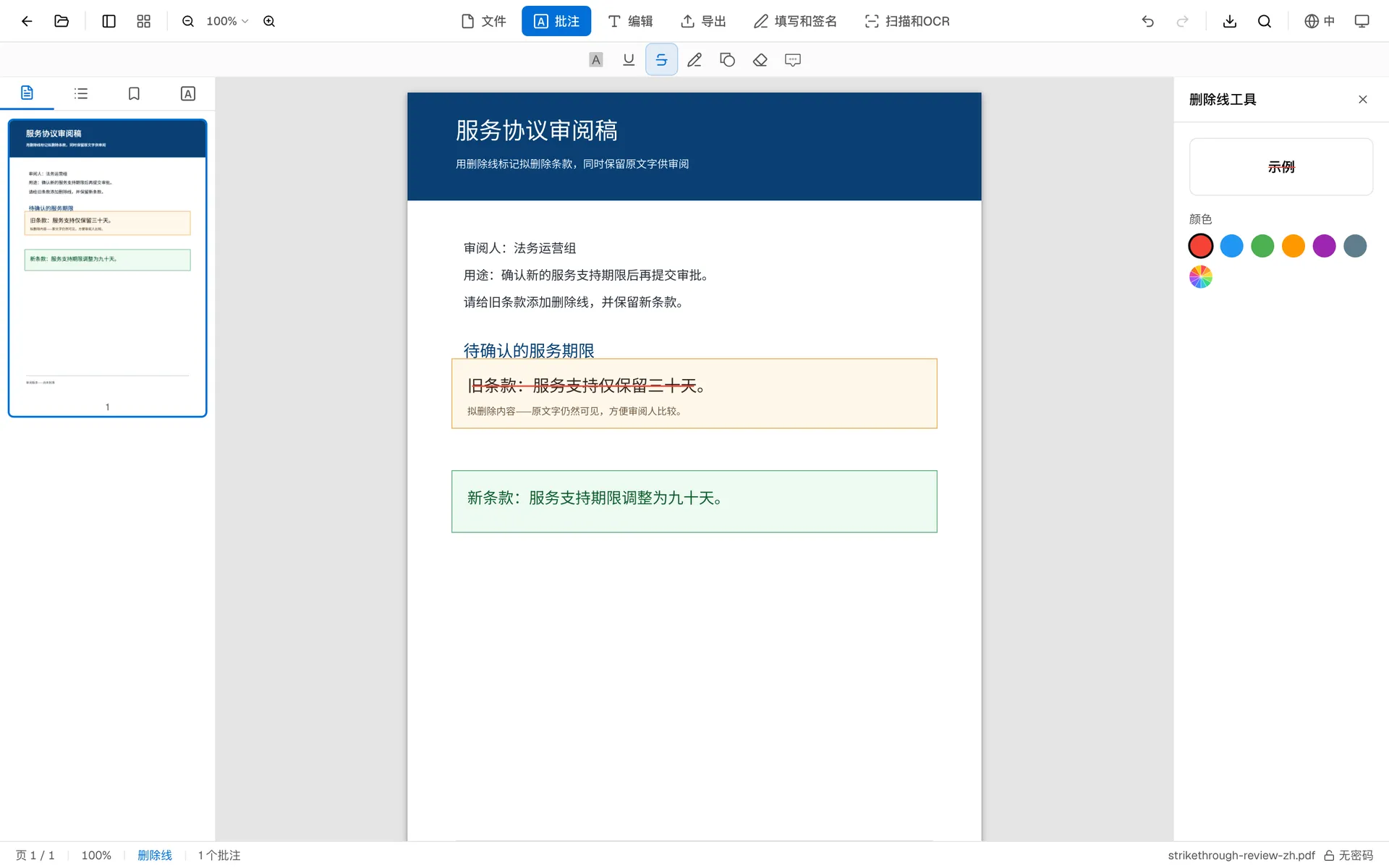Click the 示例 preview box
Image resolution: width=1389 pixels, height=868 pixels.
coord(1280,166)
